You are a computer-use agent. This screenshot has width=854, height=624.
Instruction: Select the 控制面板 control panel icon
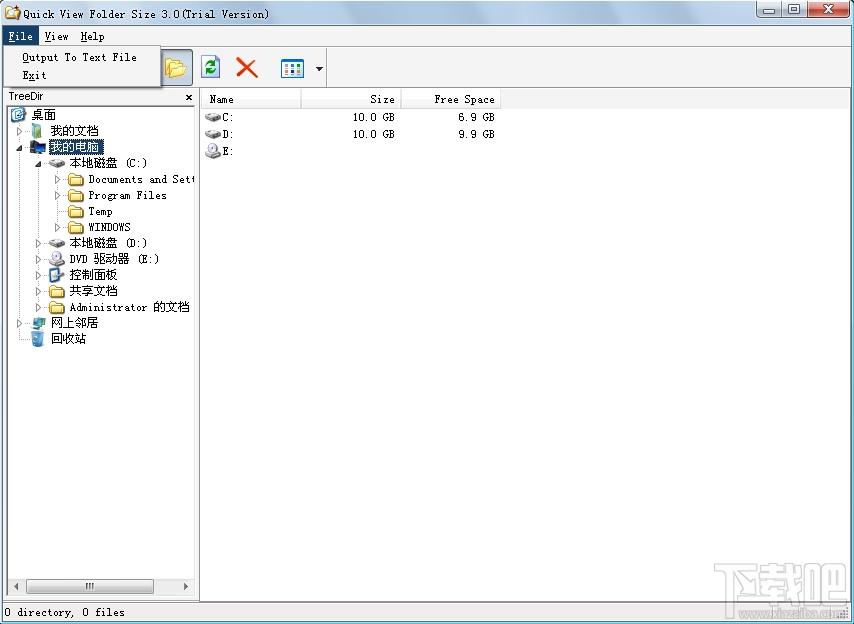57,275
